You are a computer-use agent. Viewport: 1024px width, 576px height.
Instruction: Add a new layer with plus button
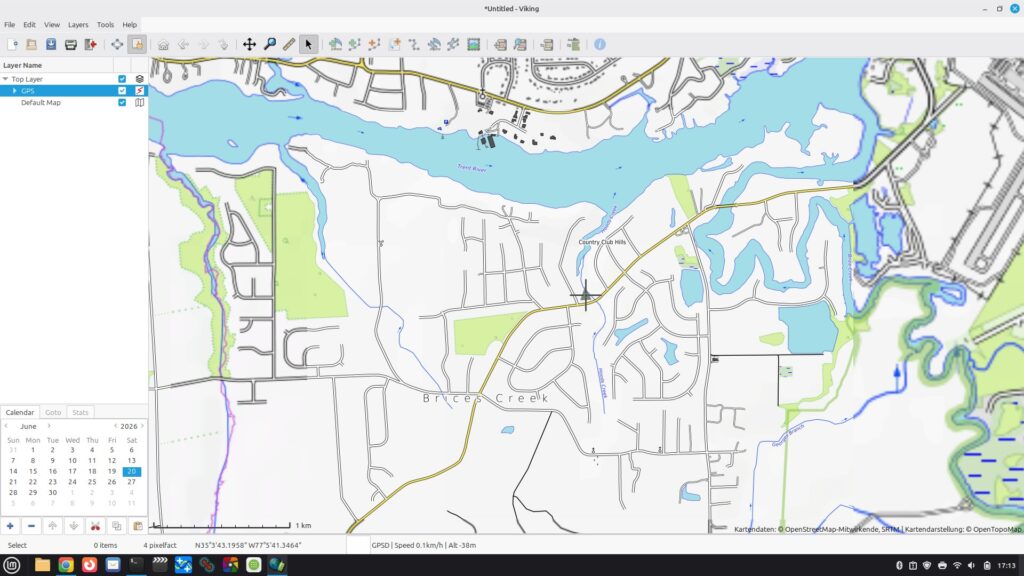(10, 526)
